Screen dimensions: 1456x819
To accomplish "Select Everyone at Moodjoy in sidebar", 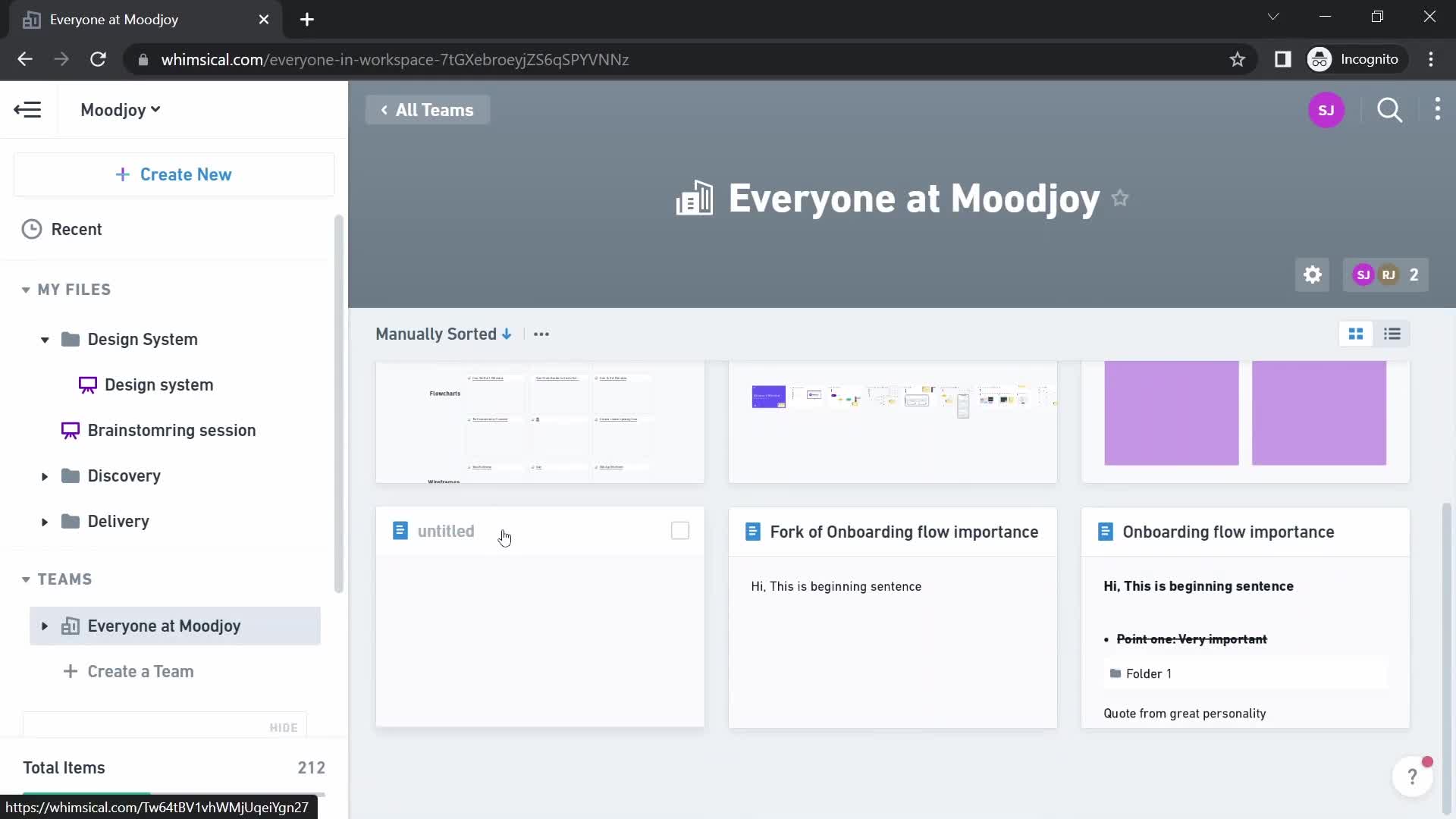I will (175, 626).
